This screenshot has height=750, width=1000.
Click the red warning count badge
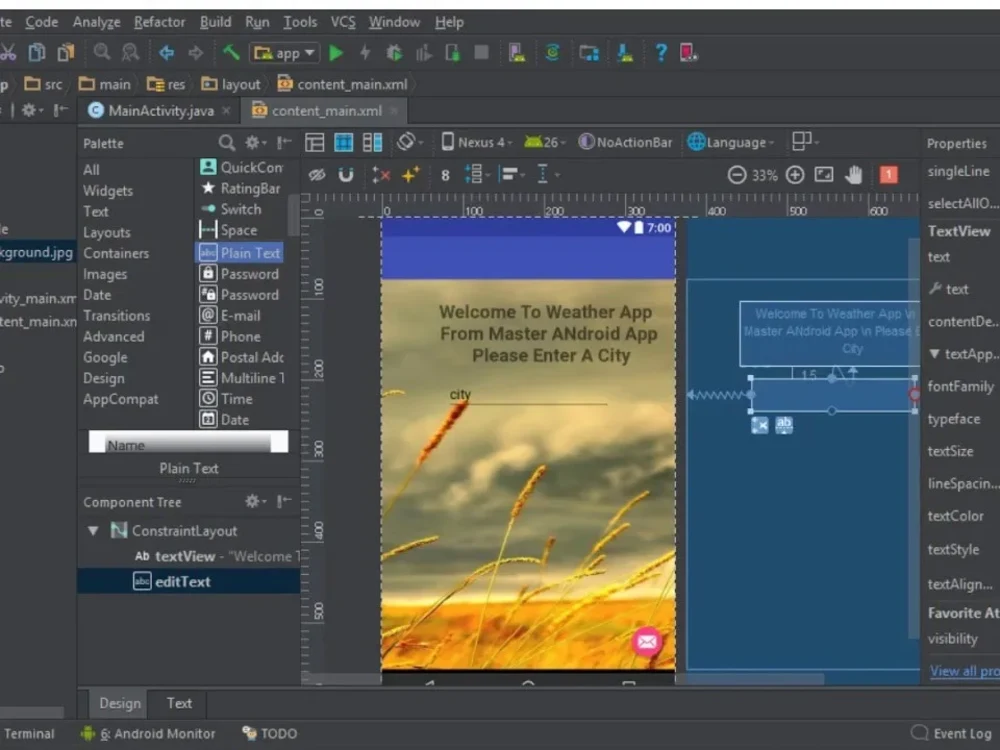[x=888, y=175]
